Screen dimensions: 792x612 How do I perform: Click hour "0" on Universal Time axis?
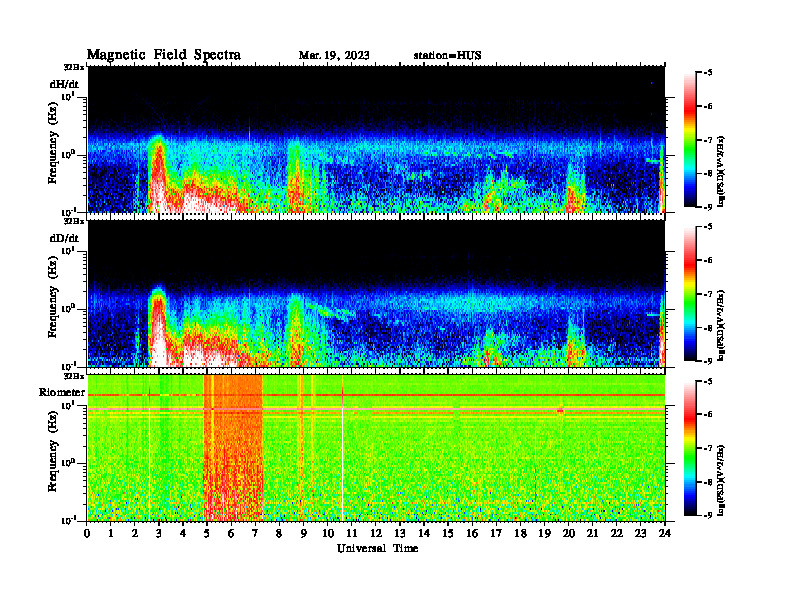[87, 534]
